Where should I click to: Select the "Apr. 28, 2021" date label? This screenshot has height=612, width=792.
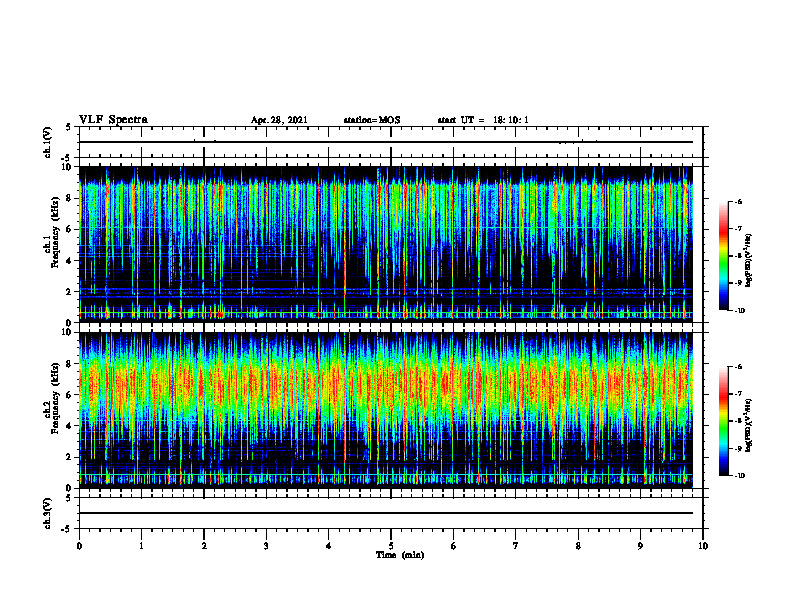(x=279, y=120)
